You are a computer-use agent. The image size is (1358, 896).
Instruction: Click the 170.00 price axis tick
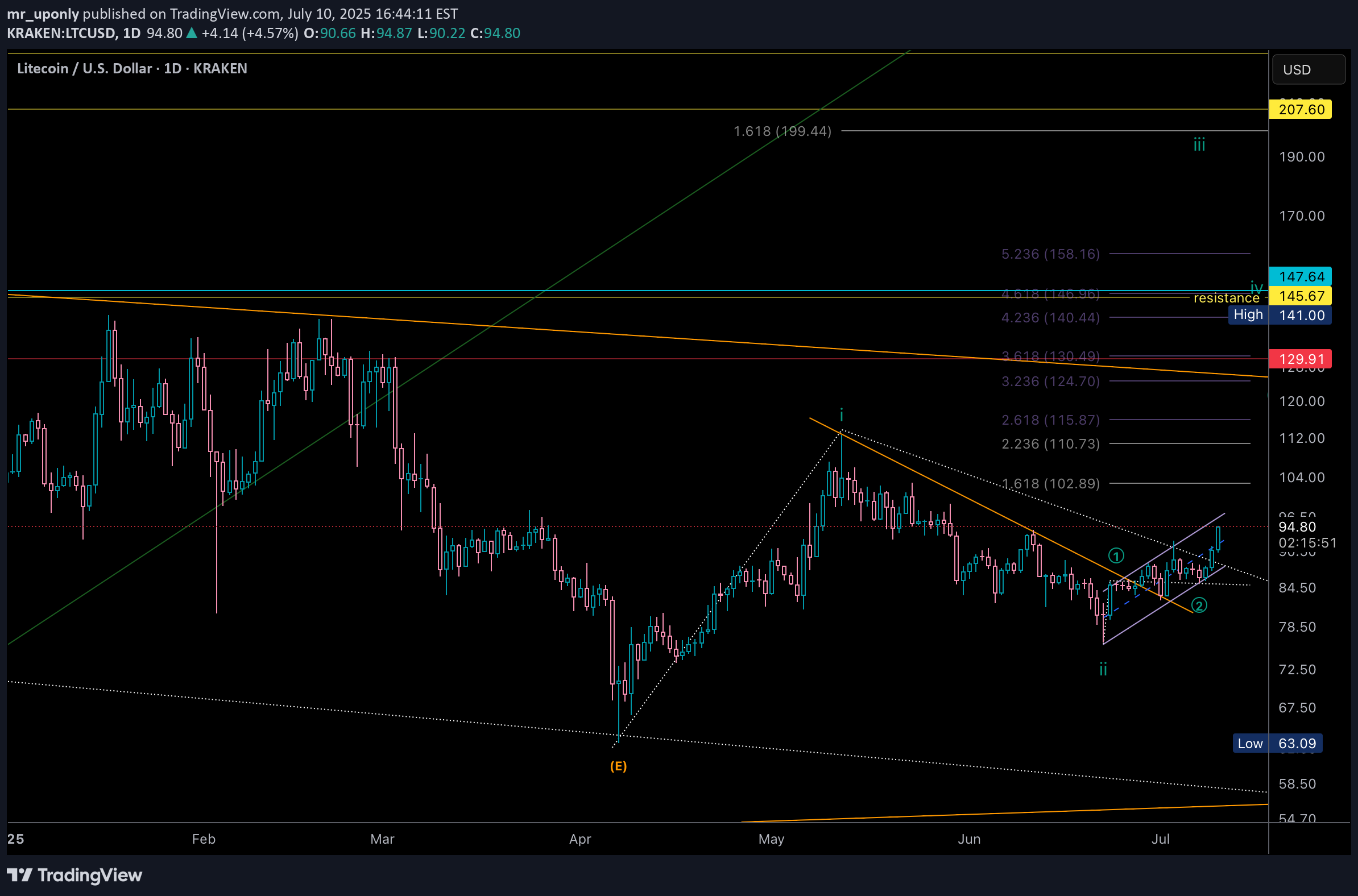pyautogui.click(x=1301, y=216)
